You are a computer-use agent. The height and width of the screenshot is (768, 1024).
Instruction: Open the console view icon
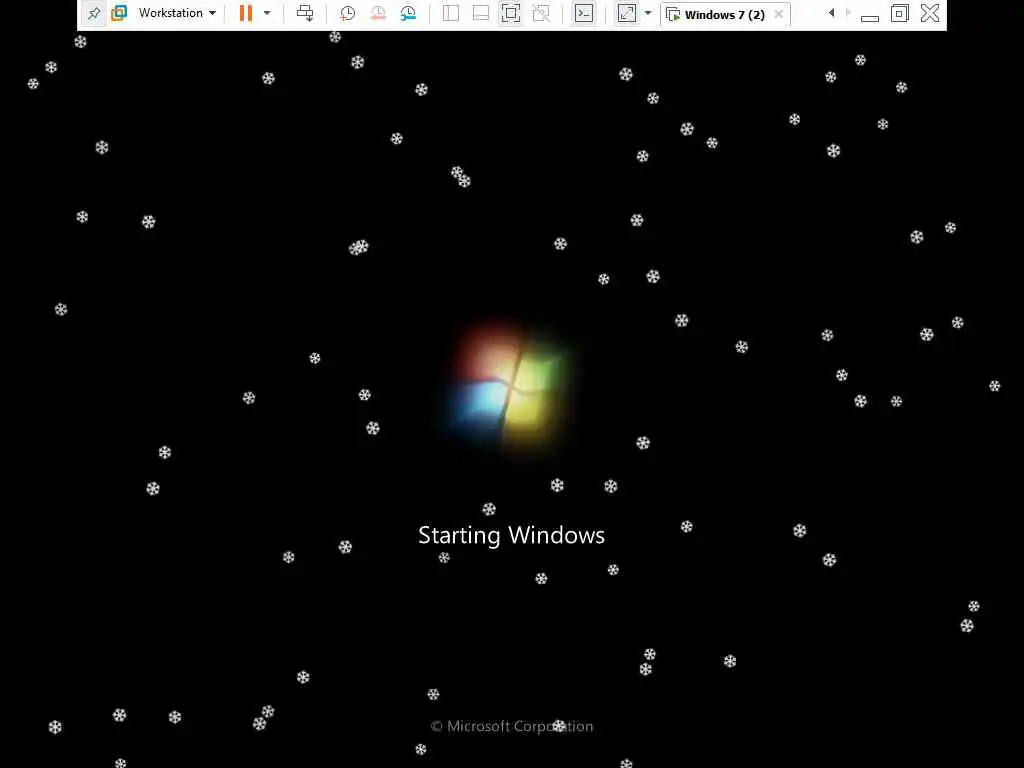tap(584, 13)
